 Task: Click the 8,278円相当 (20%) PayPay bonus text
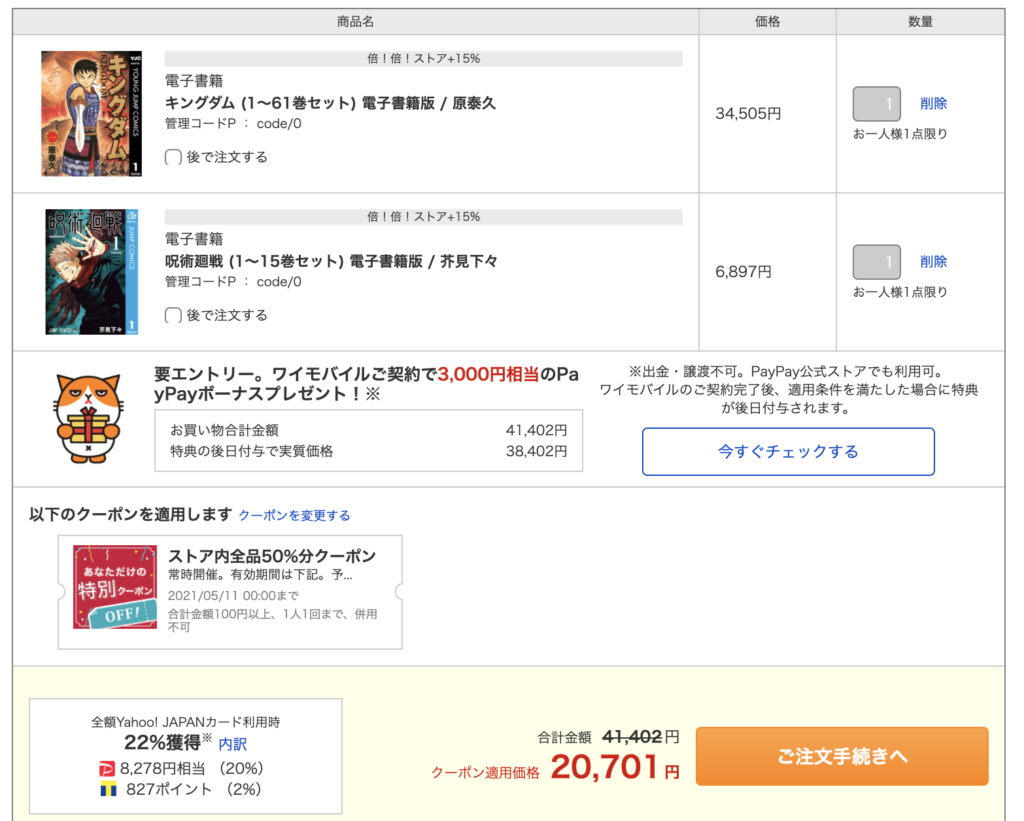pos(191,769)
